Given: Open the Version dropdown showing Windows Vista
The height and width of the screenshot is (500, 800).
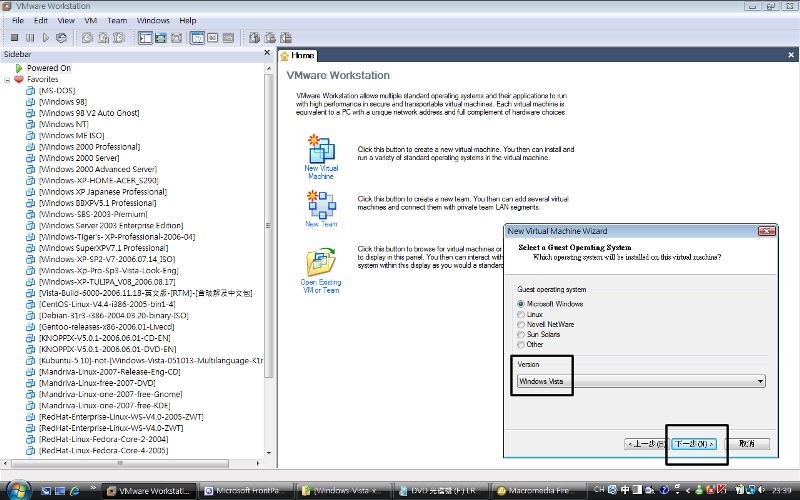Looking at the screenshot, I should point(641,381).
